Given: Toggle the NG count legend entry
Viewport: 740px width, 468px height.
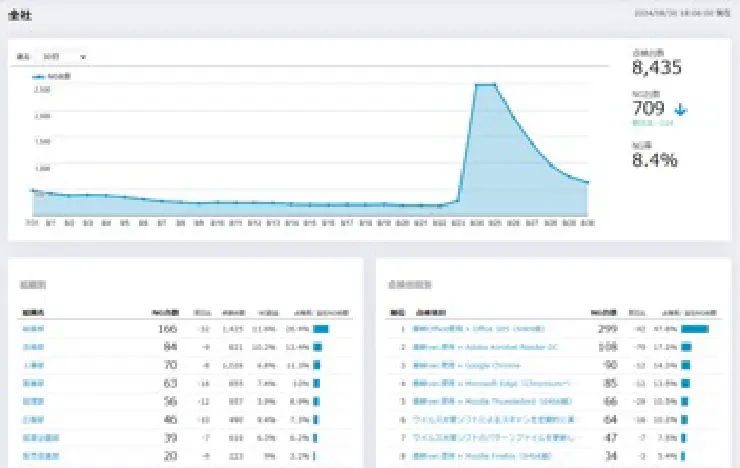Looking at the screenshot, I should pos(52,76).
